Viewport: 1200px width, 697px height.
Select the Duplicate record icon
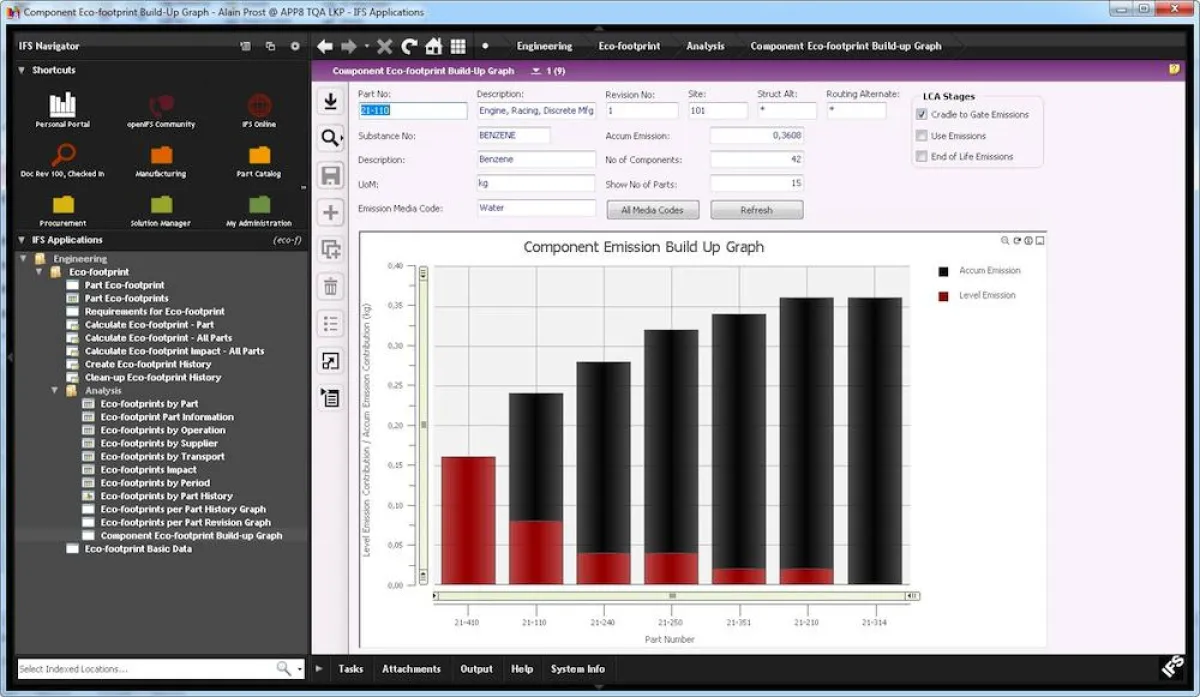coord(330,249)
